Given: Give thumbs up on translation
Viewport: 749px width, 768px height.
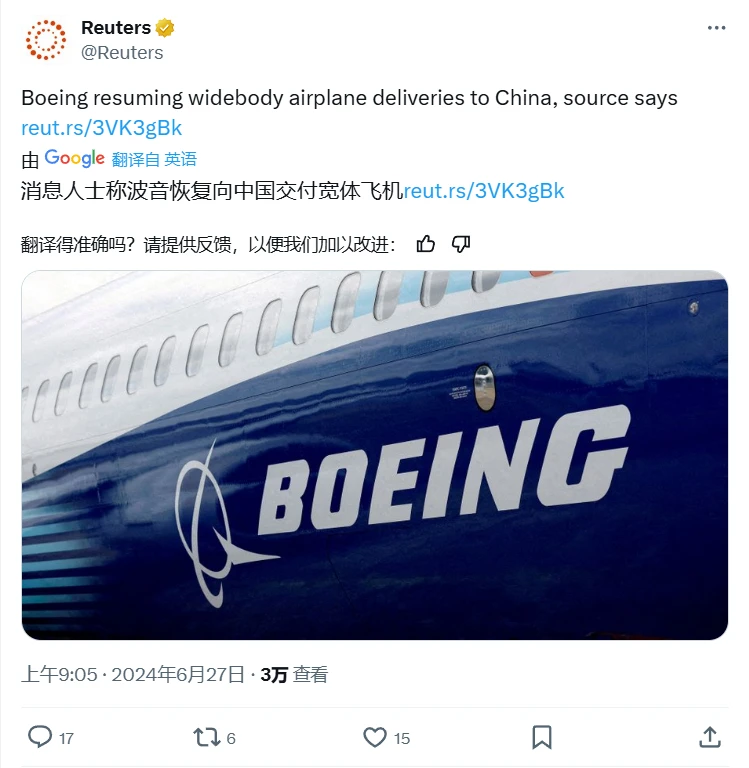Looking at the screenshot, I should click(x=425, y=243).
